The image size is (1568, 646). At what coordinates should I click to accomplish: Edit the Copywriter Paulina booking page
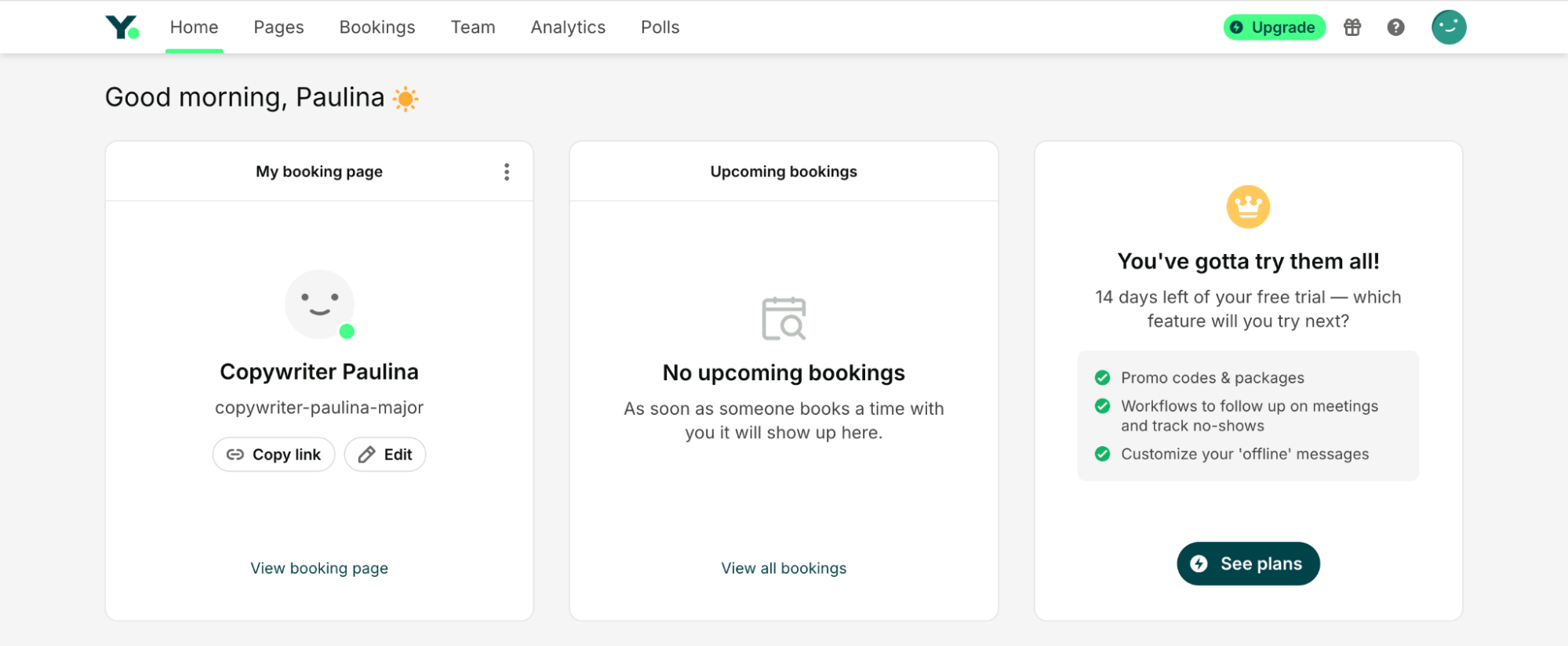385,455
